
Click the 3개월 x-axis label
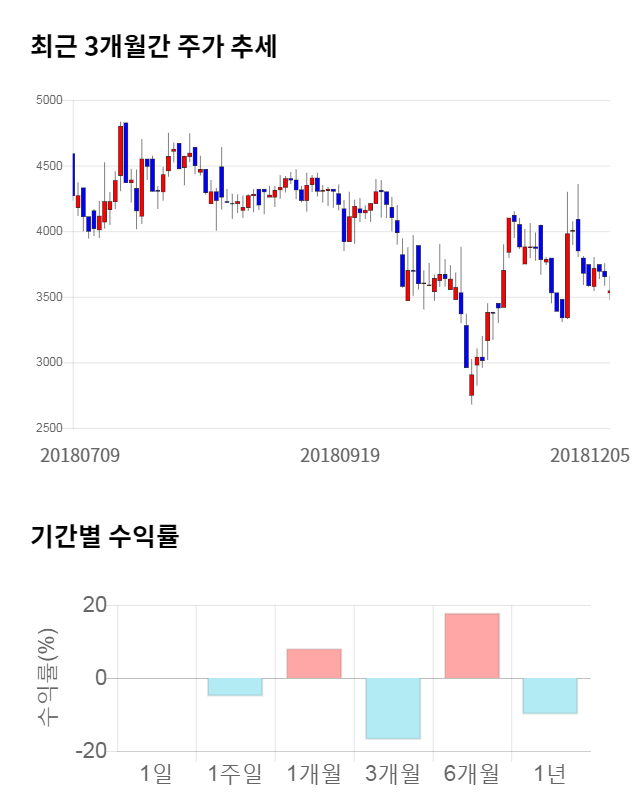[x=393, y=773]
